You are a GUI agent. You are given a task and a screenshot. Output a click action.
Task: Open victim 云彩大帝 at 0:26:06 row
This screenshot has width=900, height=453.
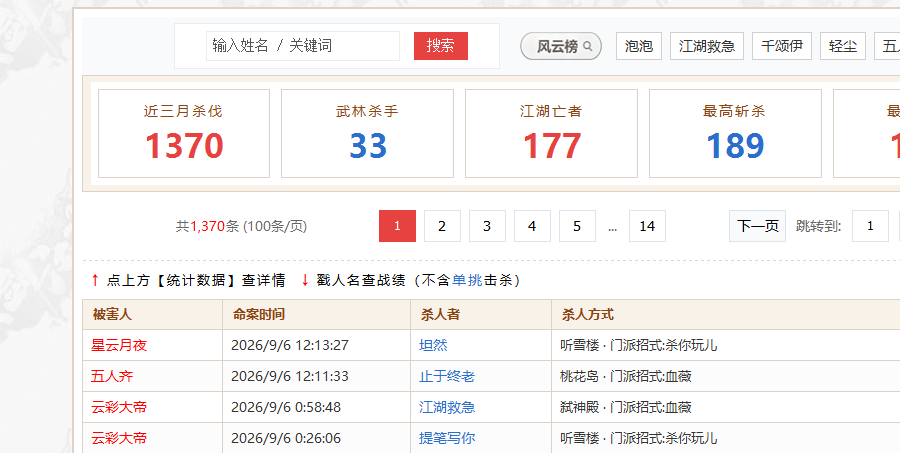(119, 438)
